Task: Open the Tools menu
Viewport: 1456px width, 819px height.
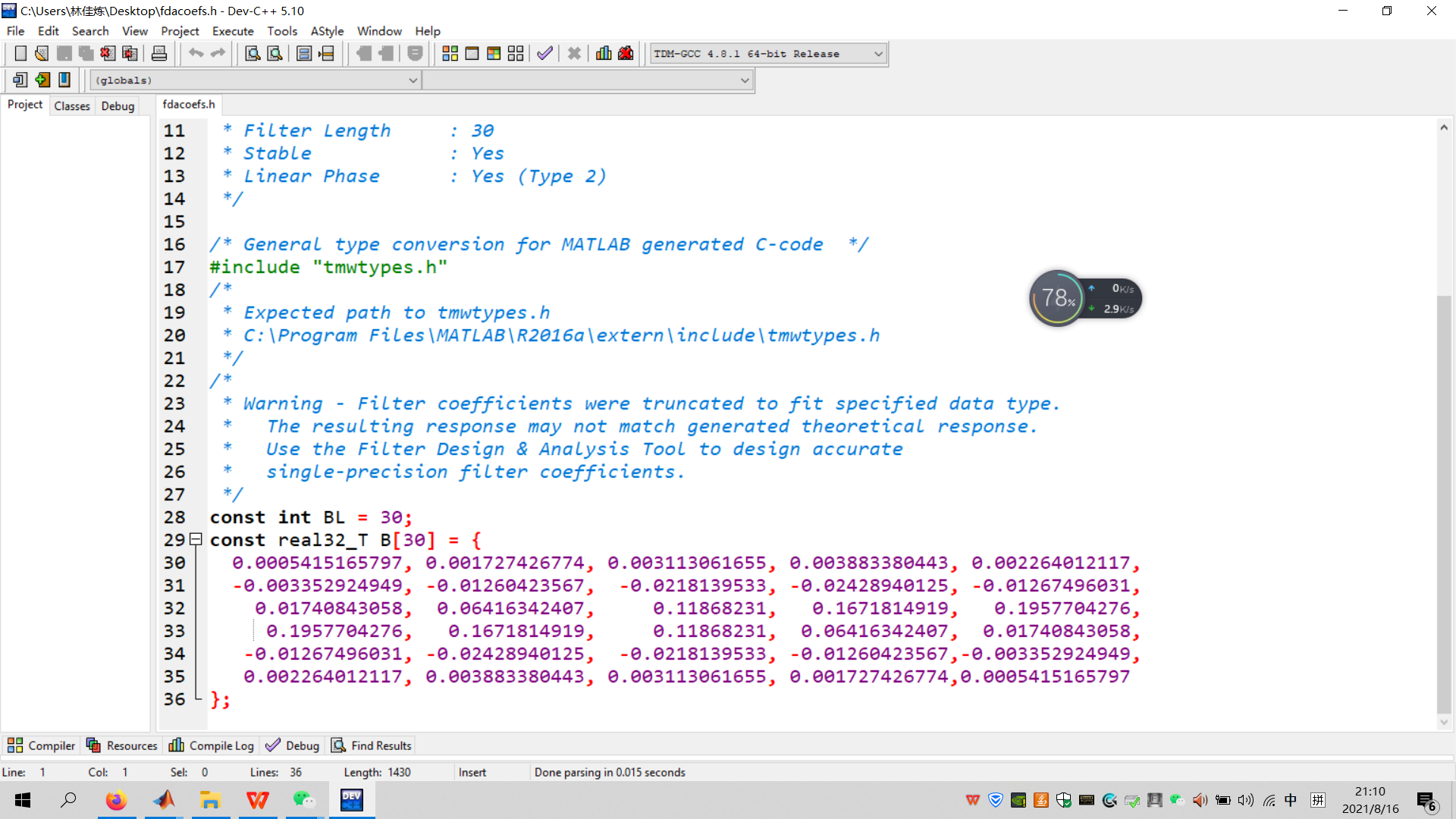Action: coord(281,31)
